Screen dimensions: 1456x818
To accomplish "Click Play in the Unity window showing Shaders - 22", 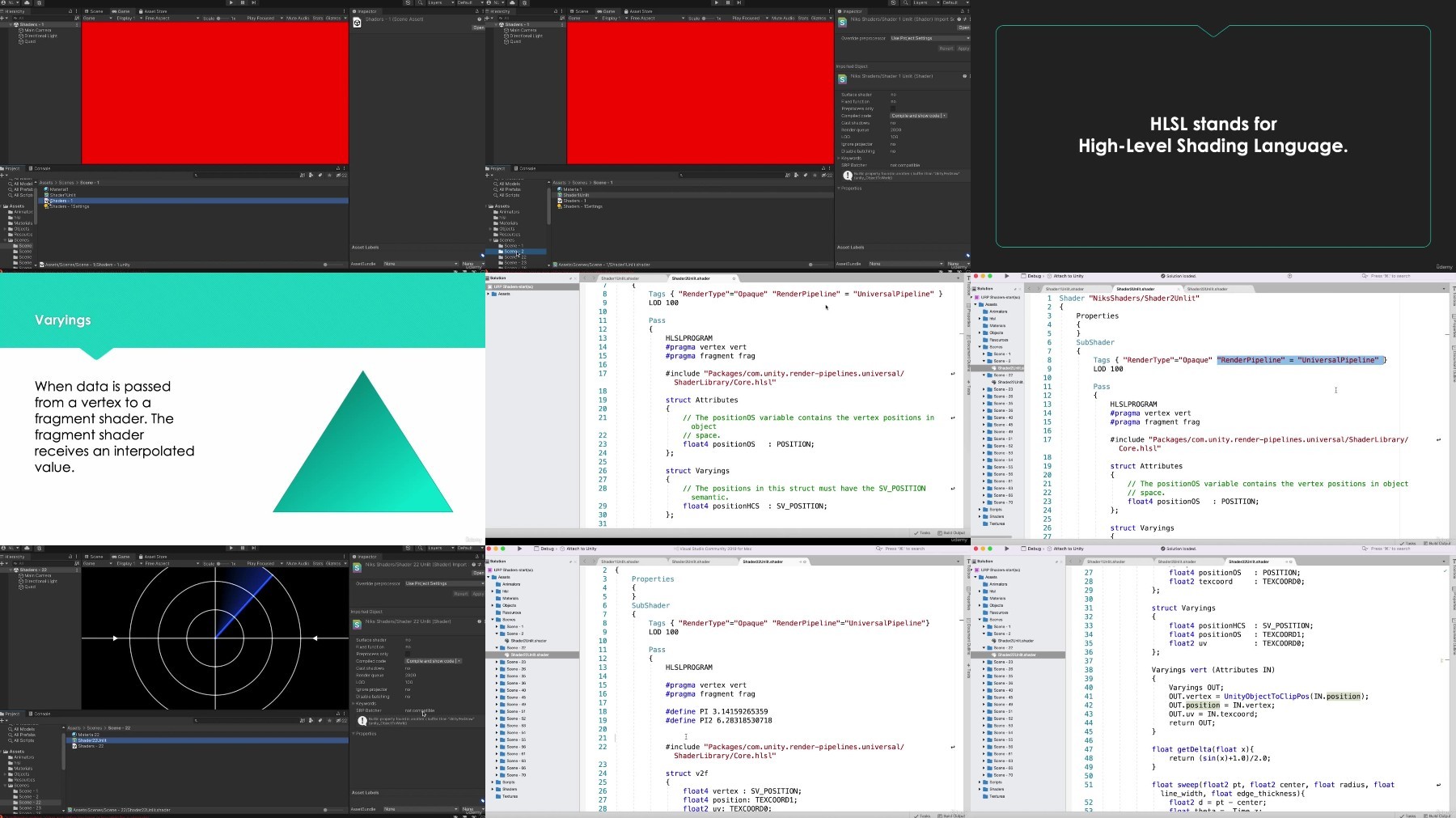I will pos(231,548).
